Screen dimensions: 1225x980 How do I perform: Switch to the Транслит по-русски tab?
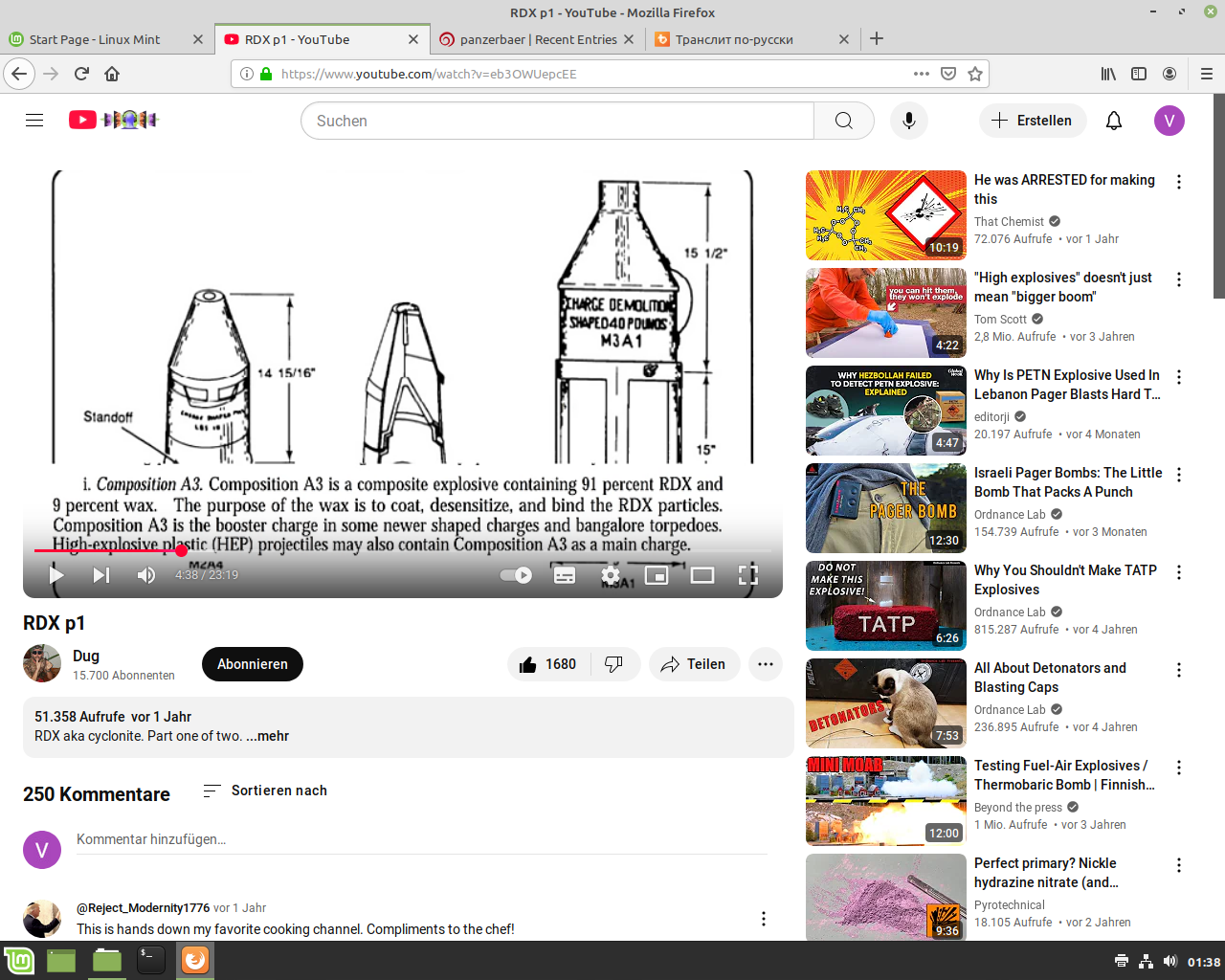(752, 39)
